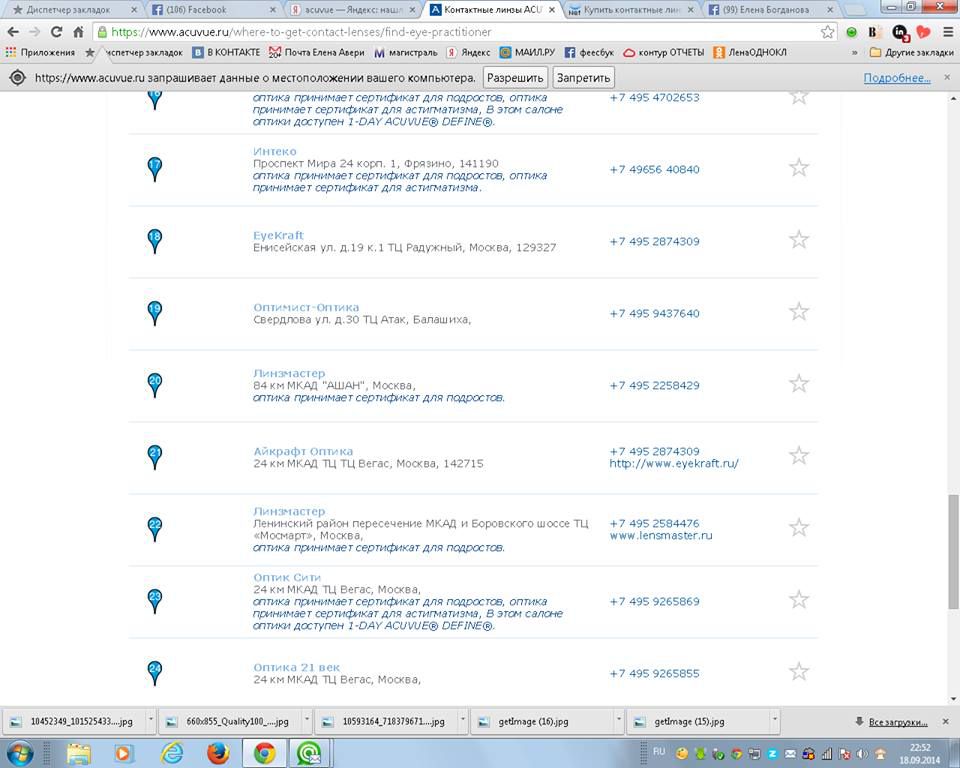Show hidden bookmarks overflow chevron
The image size is (960, 768).
coord(855,52)
